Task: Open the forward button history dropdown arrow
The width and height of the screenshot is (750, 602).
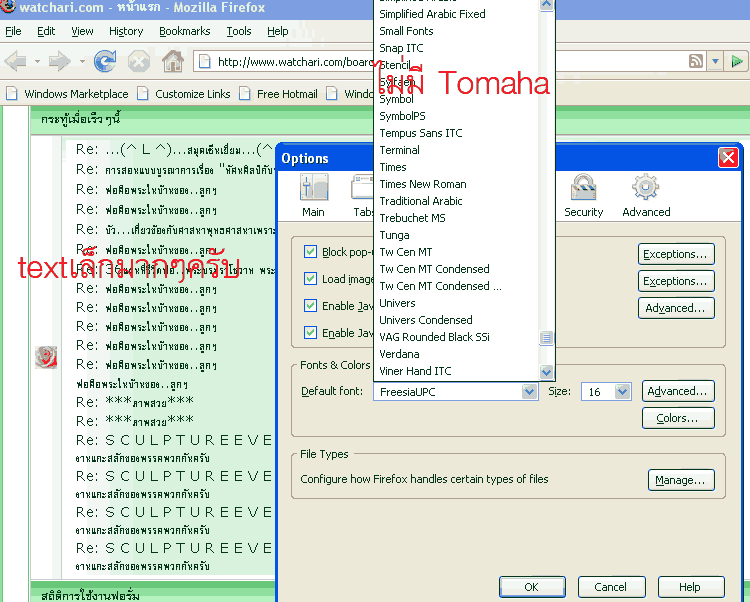Action: pyautogui.click(x=82, y=61)
